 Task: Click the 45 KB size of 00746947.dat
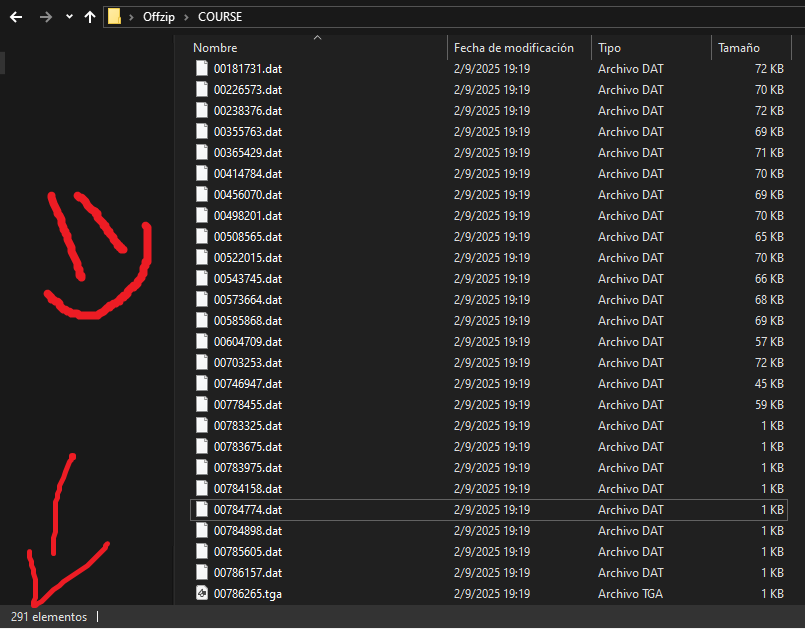[769, 384]
